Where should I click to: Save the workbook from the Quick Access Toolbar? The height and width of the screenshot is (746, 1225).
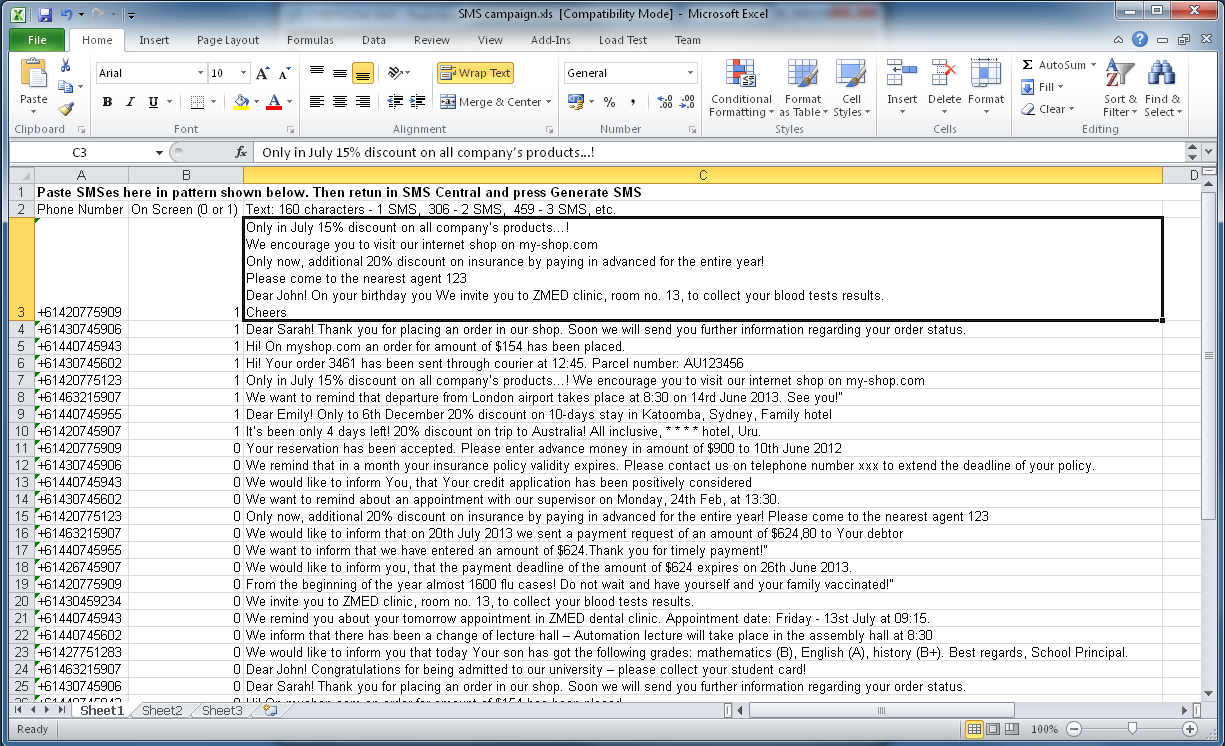click(x=45, y=16)
